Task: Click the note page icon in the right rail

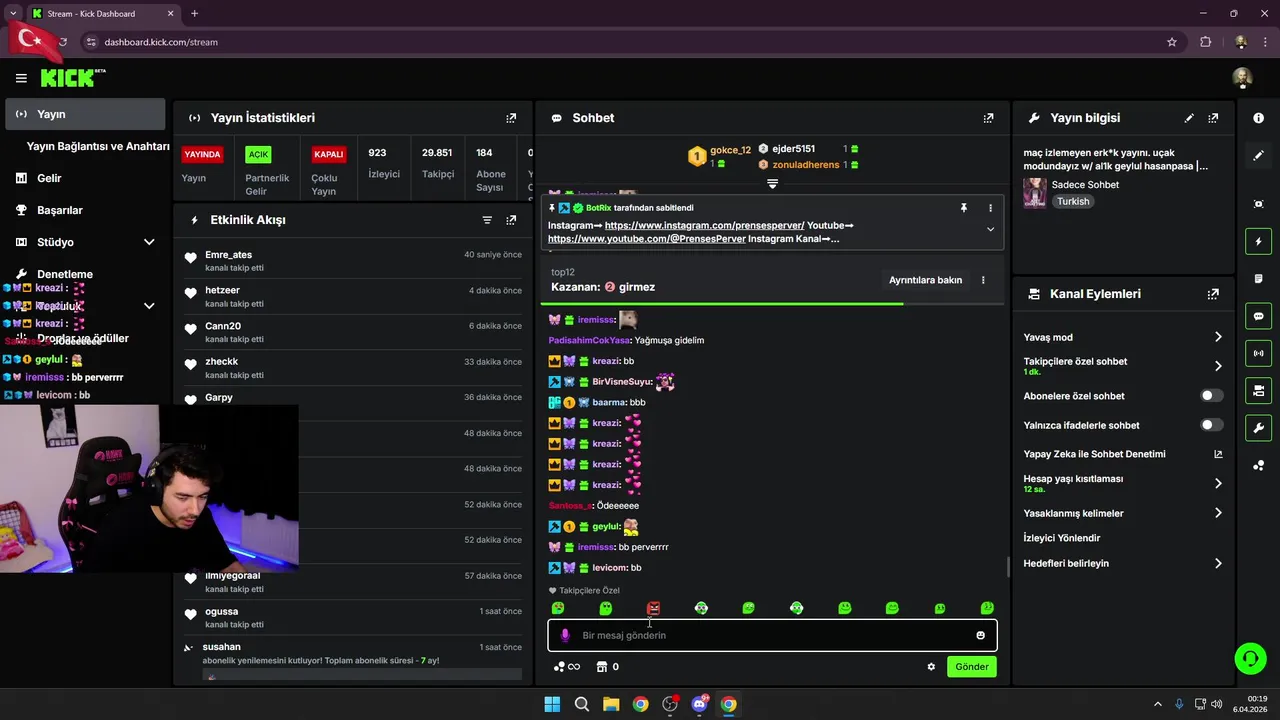Action: [1258, 279]
